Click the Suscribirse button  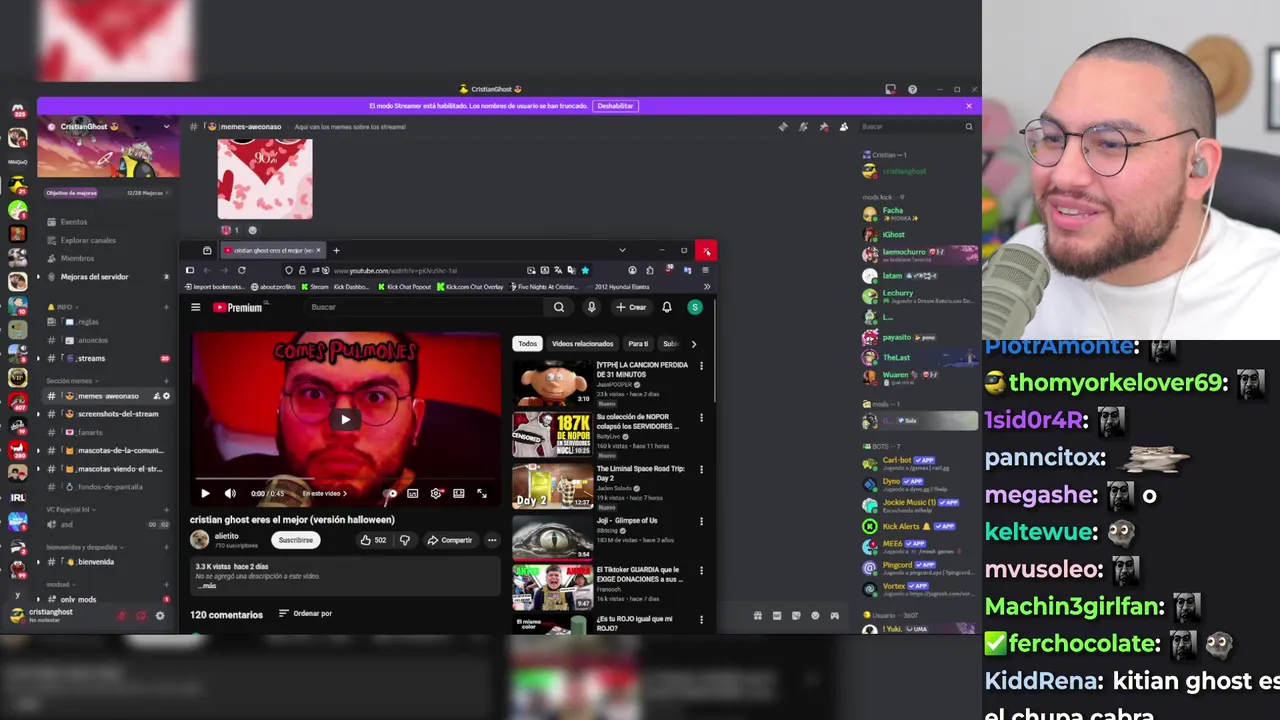coord(295,540)
